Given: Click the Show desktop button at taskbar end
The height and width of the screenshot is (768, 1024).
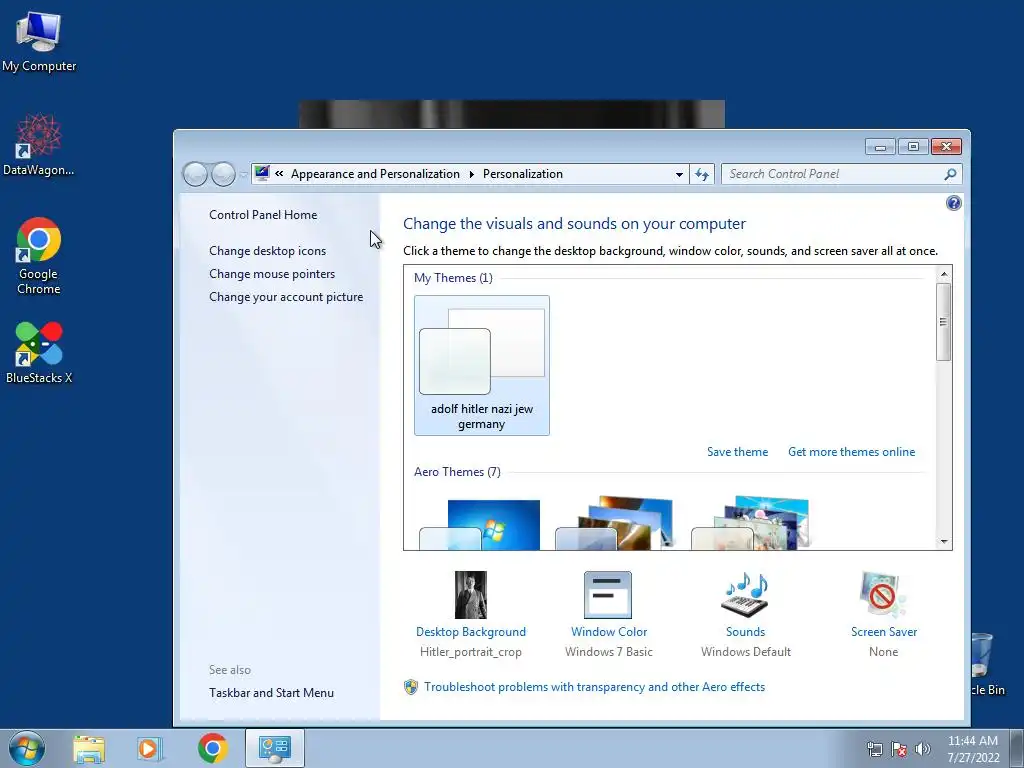Looking at the screenshot, I should coord(1017,748).
